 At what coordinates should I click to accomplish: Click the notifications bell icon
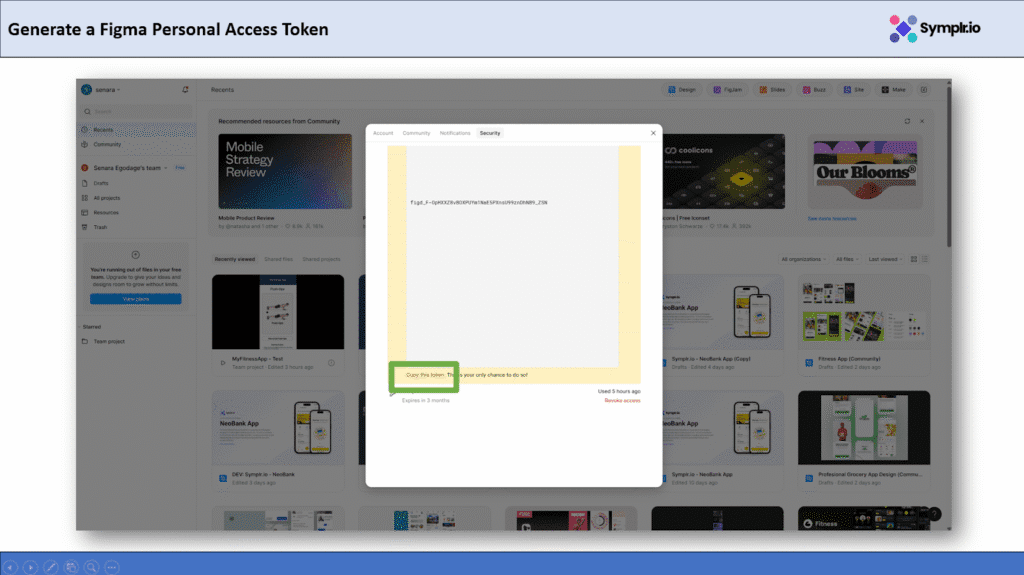pos(185,89)
